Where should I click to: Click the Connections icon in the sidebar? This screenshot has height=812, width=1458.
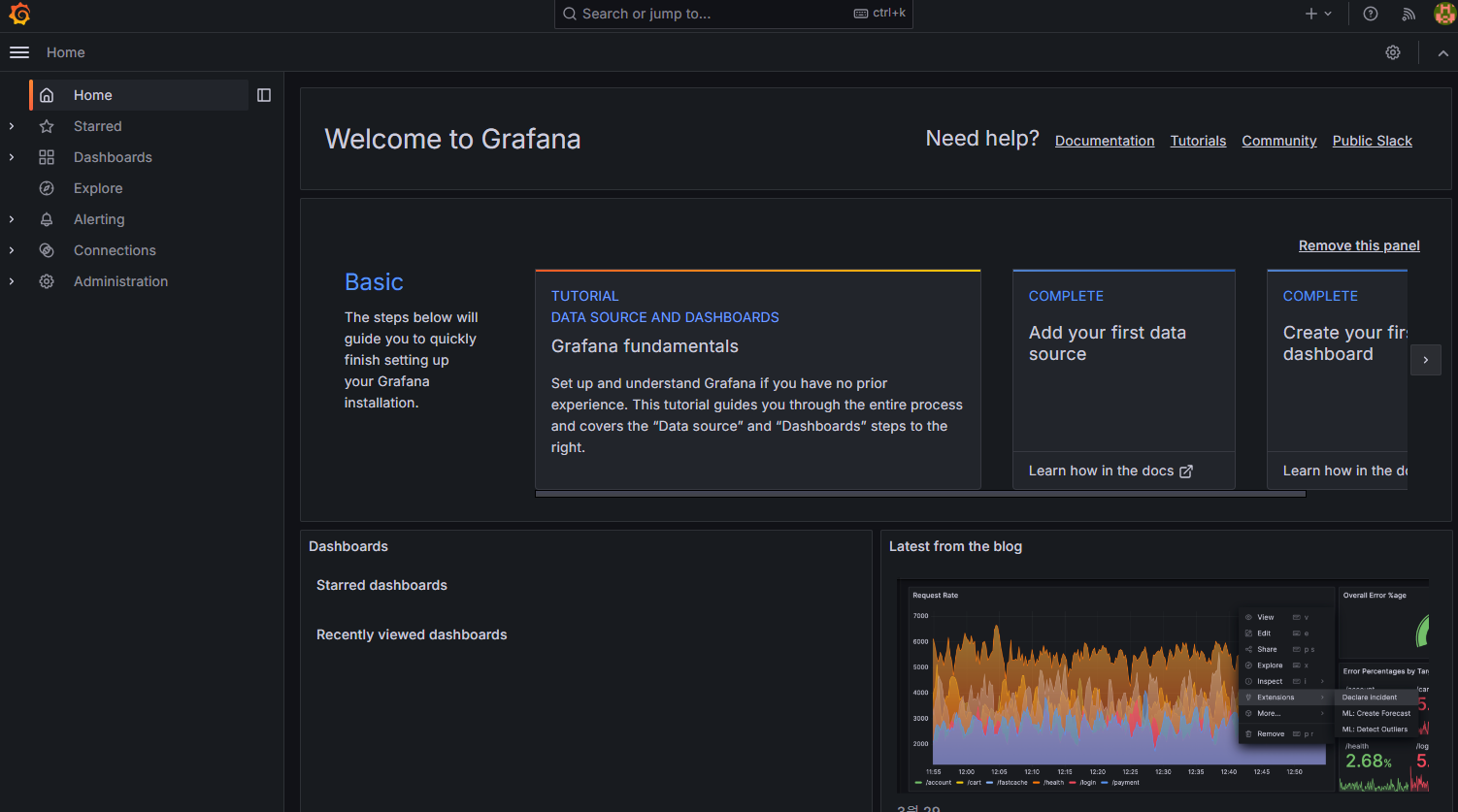coord(47,250)
